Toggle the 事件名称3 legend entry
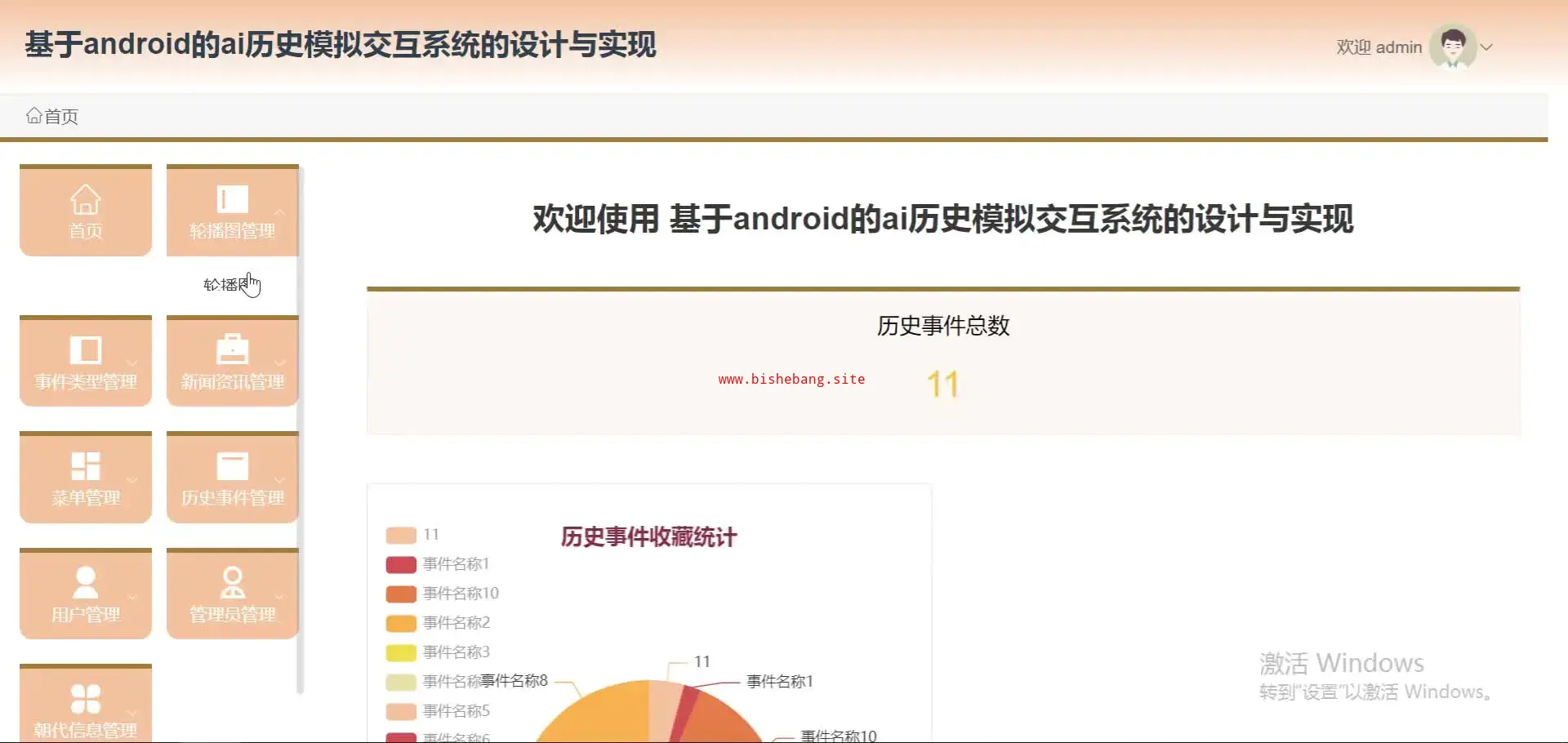 click(438, 652)
